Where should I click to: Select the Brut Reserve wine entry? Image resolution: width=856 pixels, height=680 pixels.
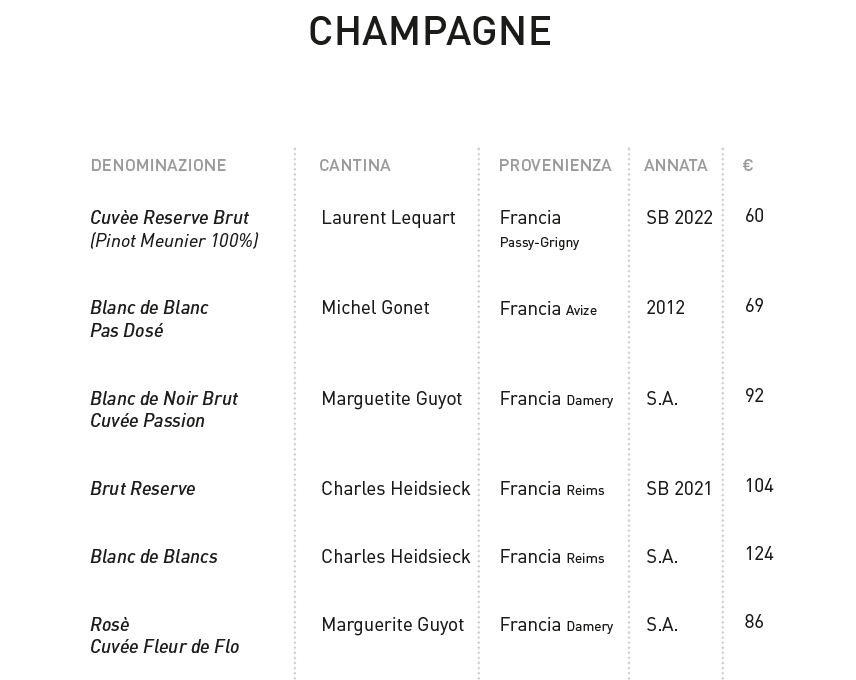click(142, 488)
